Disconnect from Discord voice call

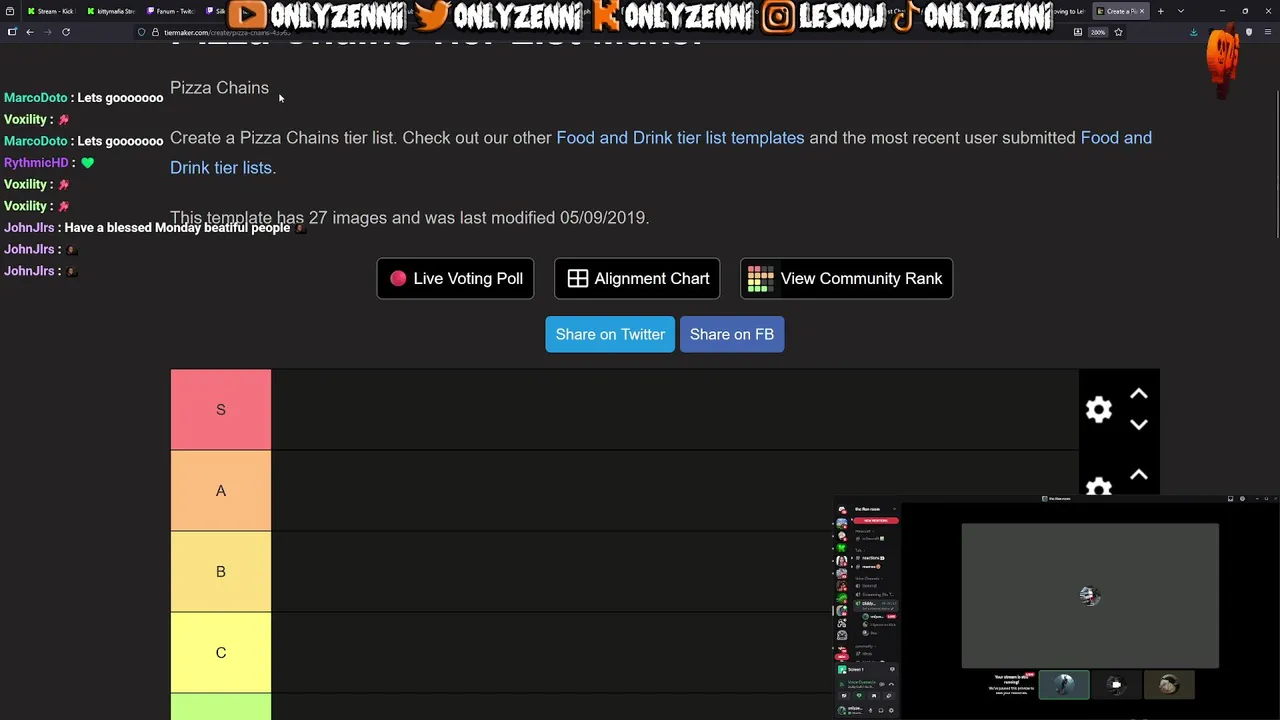pos(891,685)
